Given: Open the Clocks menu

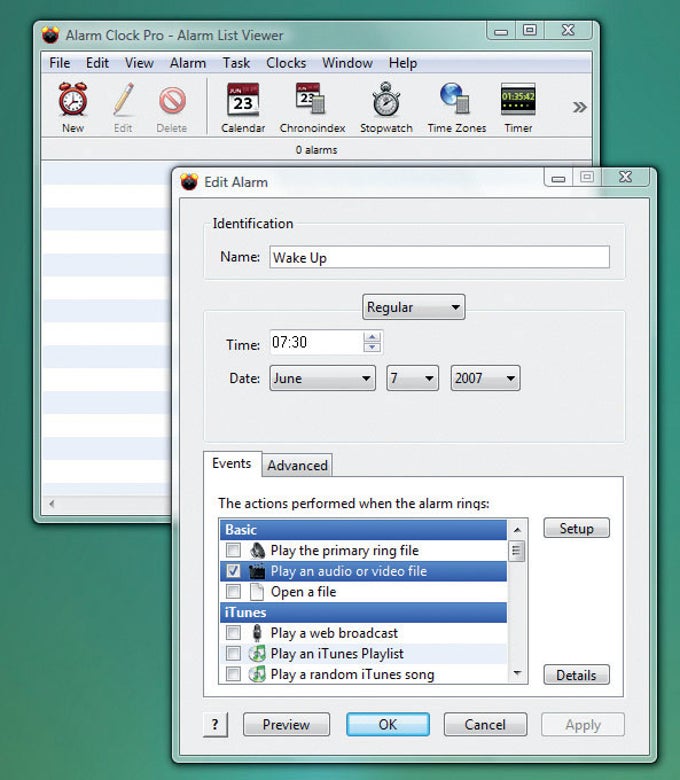Looking at the screenshot, I should [x=286, y=63].
